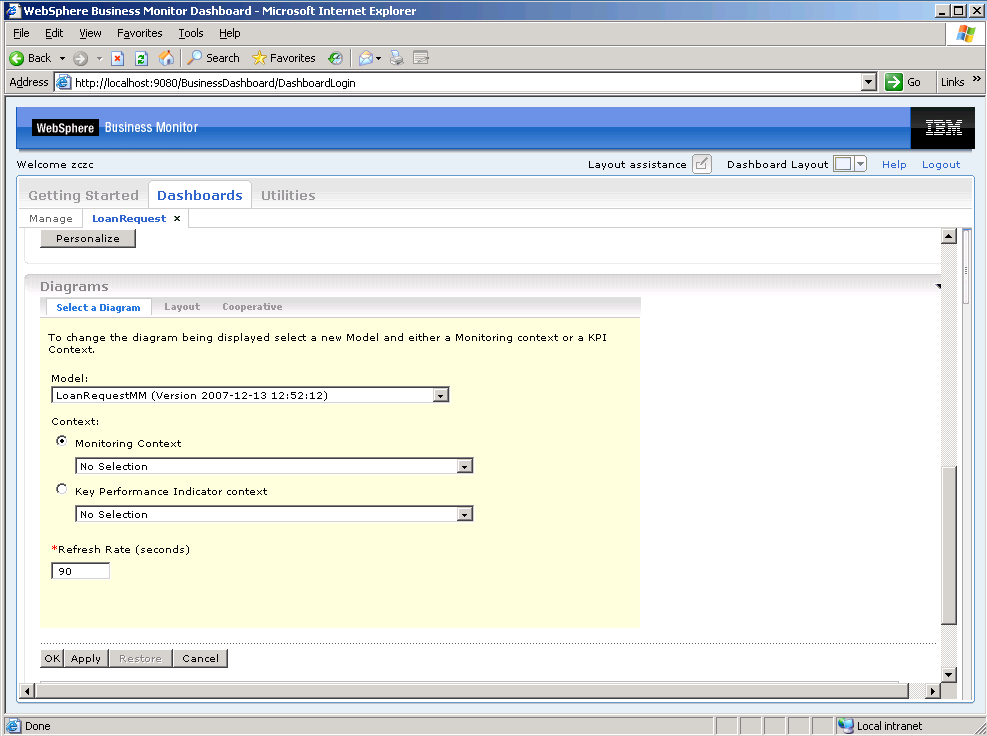
Task: Click the page icon in address bar
Action: (63, 82)
